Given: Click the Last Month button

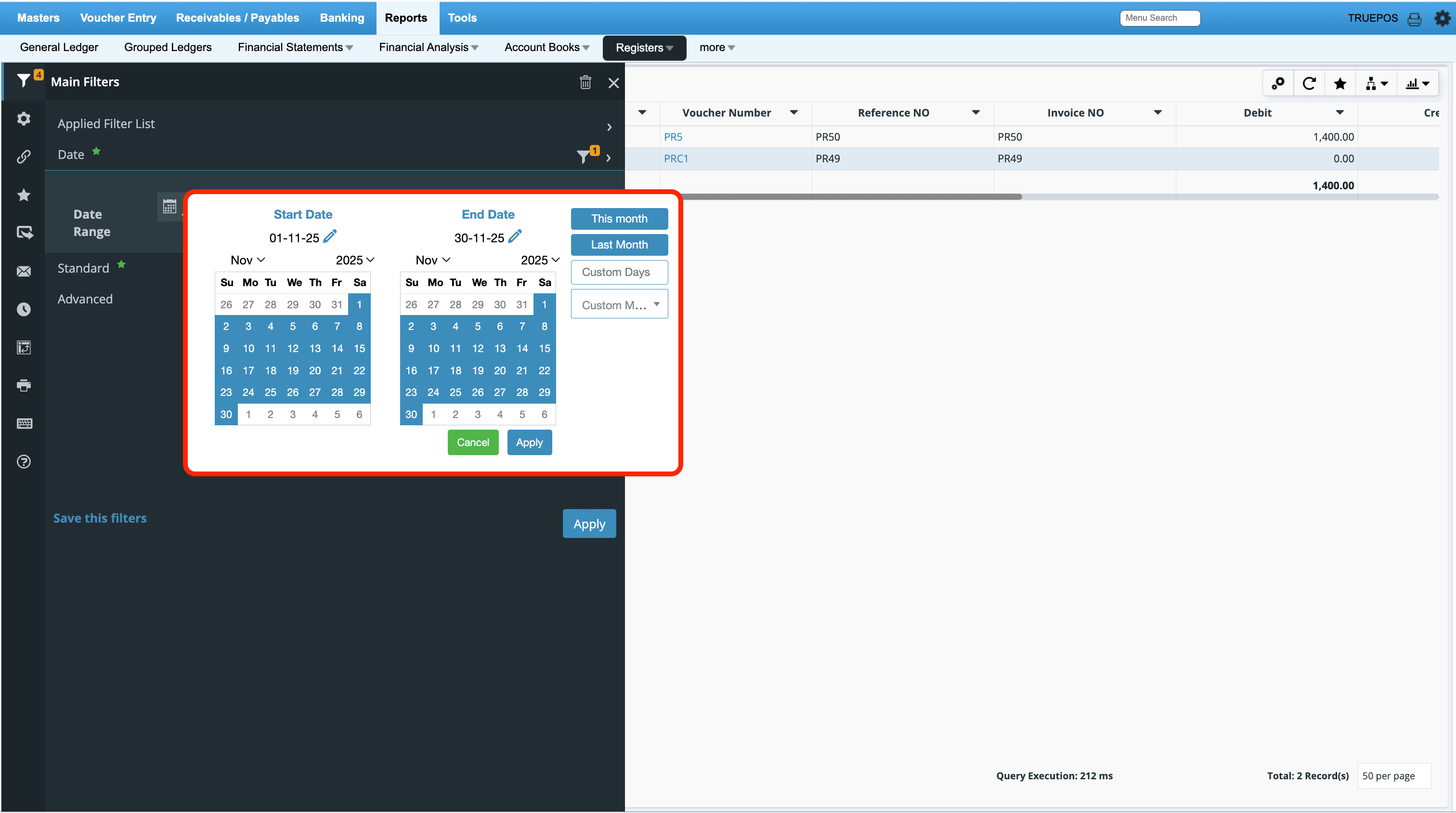Looking at the screenshot, I should [619, 245].
